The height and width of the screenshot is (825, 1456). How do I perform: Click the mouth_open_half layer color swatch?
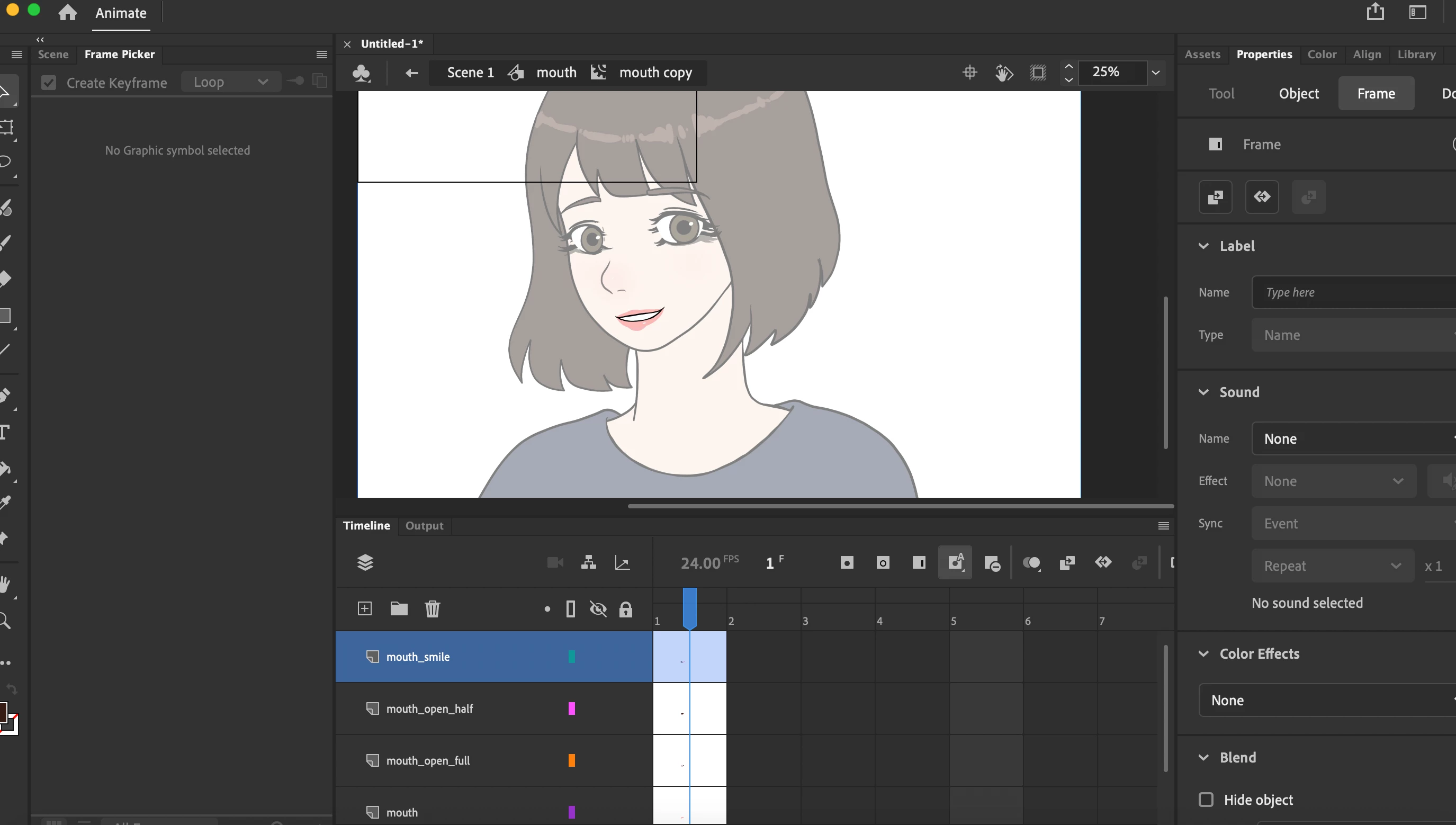pyautogui.click(x=571, y=709)
